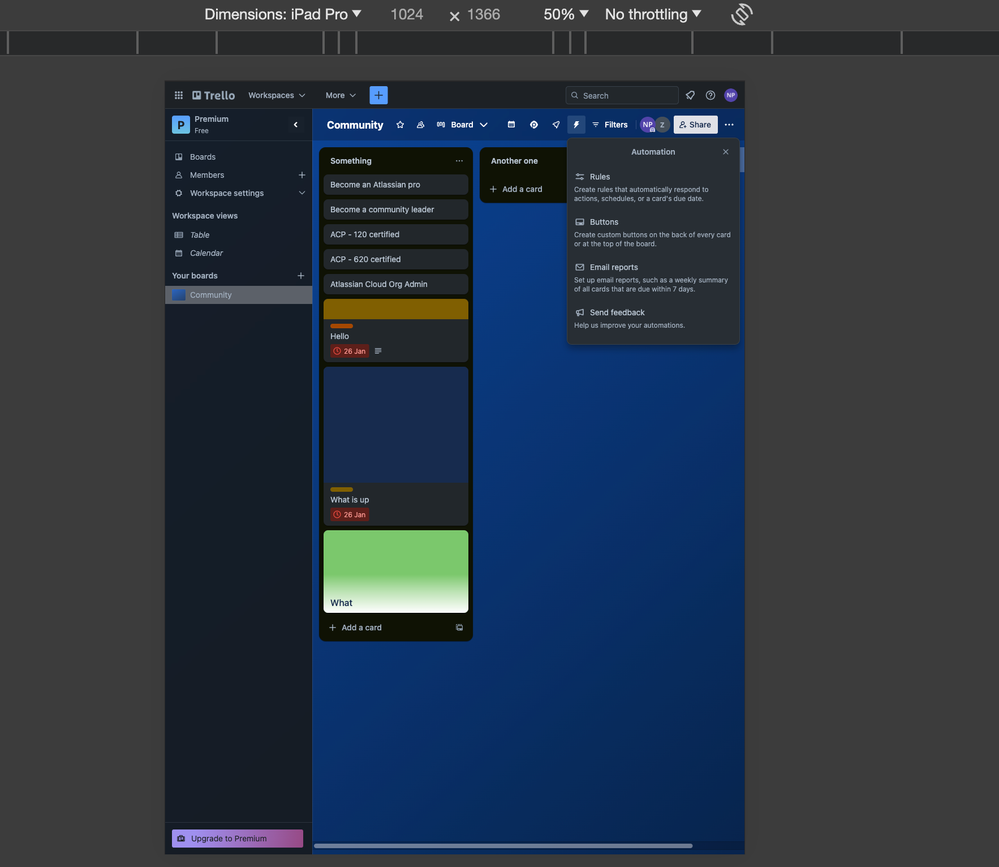Click the Share button
This screenshot has height=867, width=999.
click(695, 124)
